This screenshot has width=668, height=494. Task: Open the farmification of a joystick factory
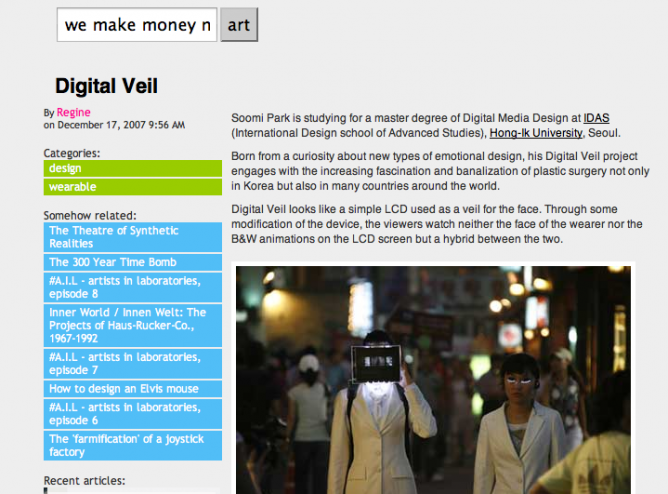(x=132, y=445)
